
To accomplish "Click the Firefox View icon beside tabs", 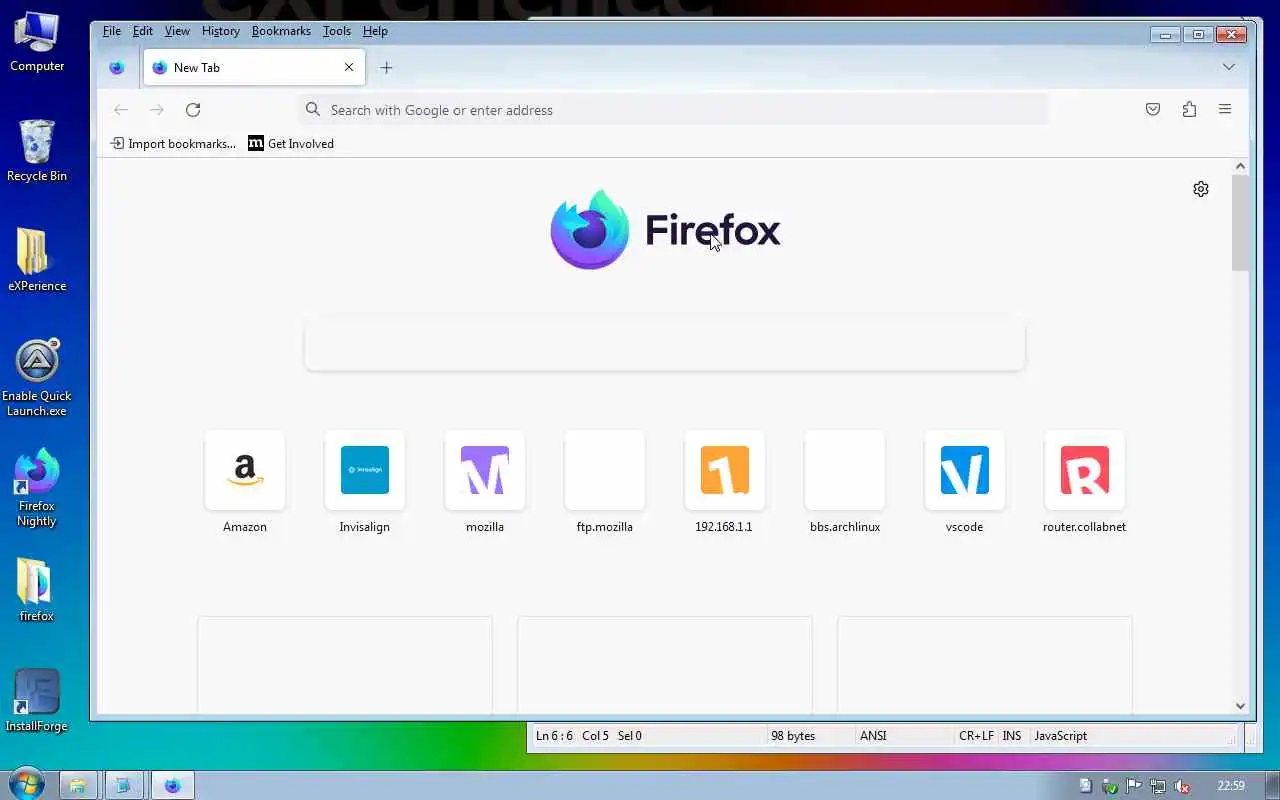I will (117, 68).
